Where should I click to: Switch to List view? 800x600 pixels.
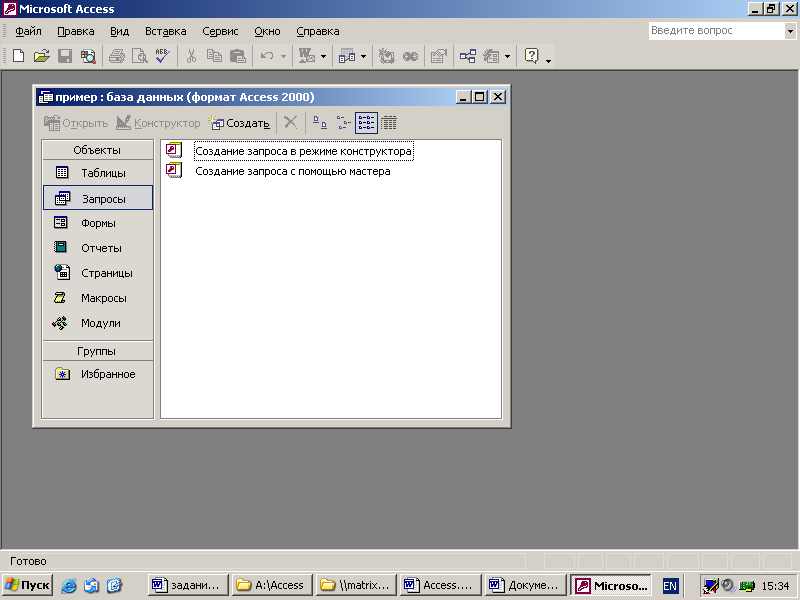click(366, 122)
